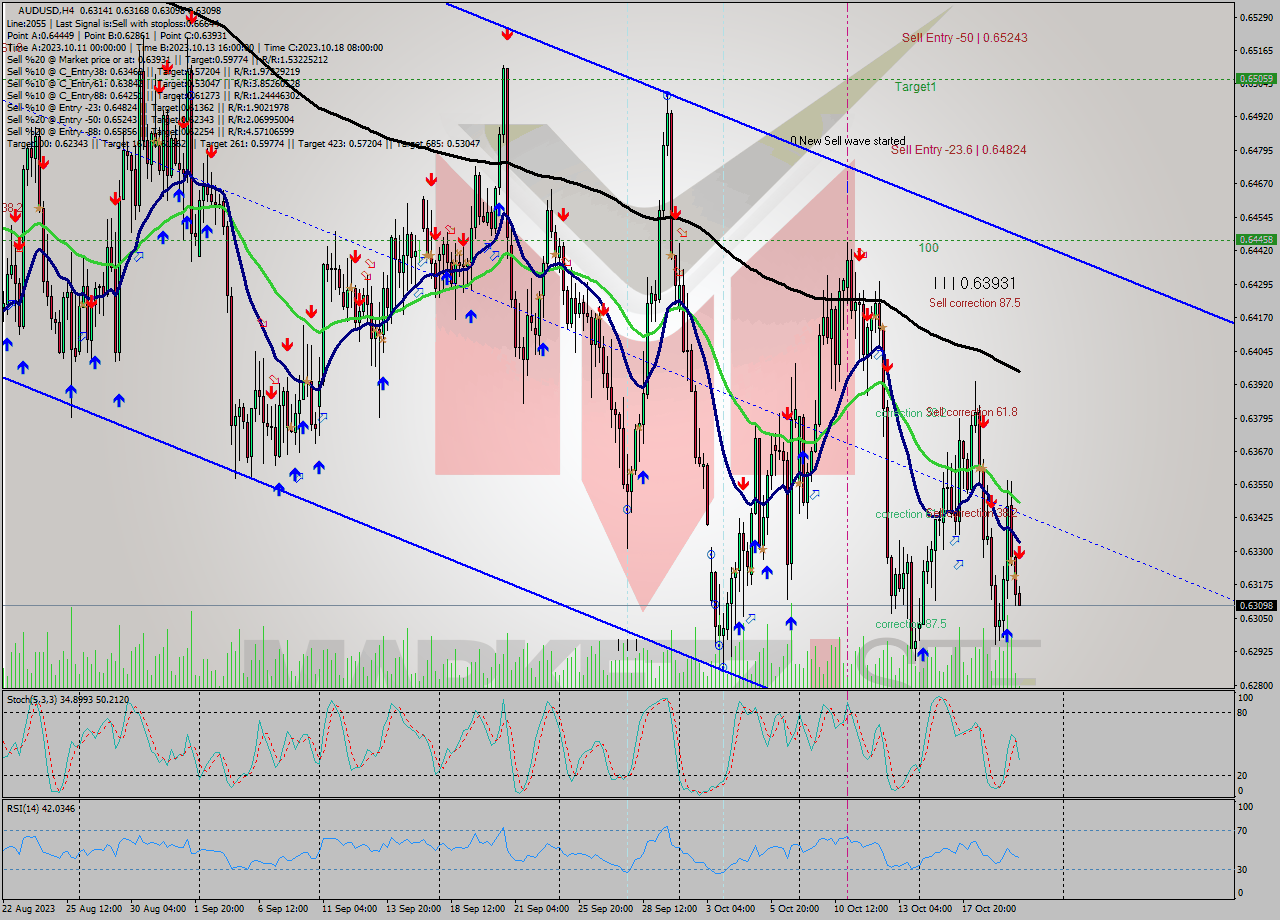
Task: Click the Stoch 80 level value
Action: tap(1243, 713)
